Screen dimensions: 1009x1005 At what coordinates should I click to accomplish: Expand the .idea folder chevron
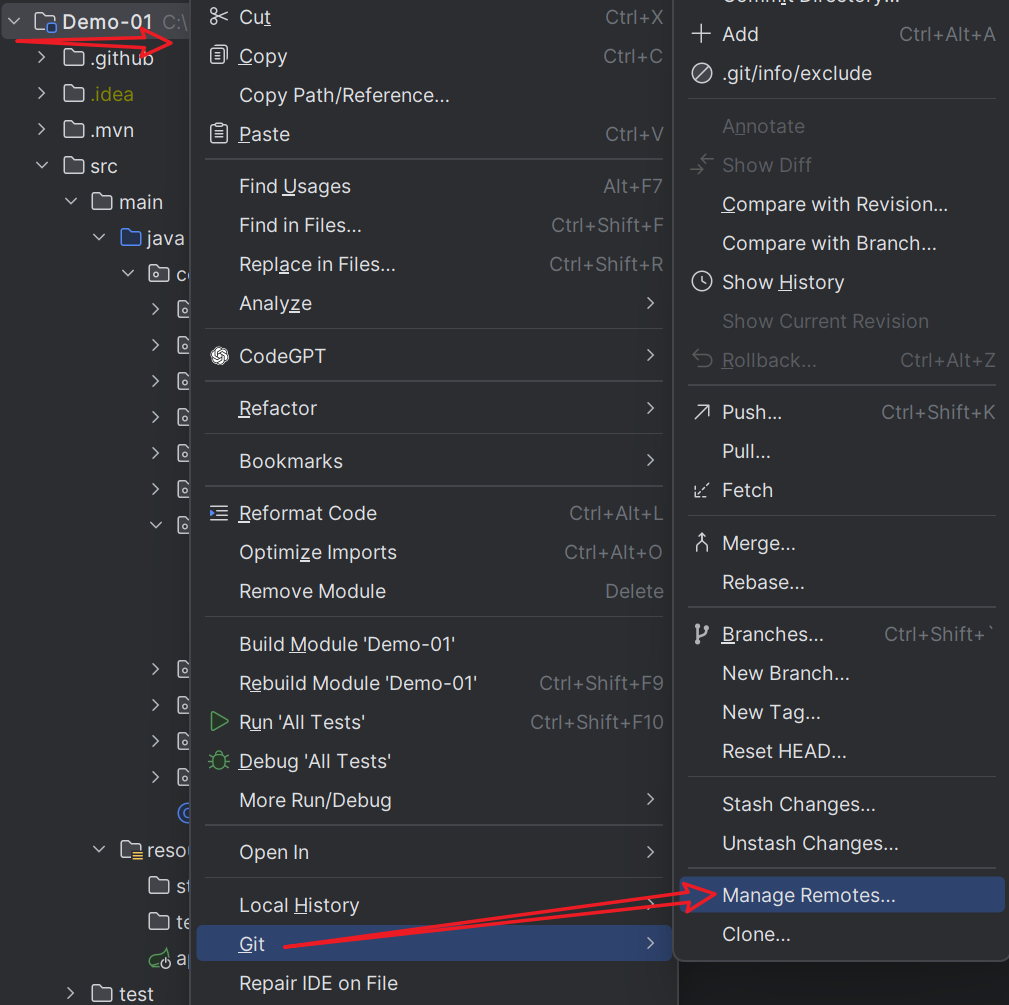tap(42, 94)
